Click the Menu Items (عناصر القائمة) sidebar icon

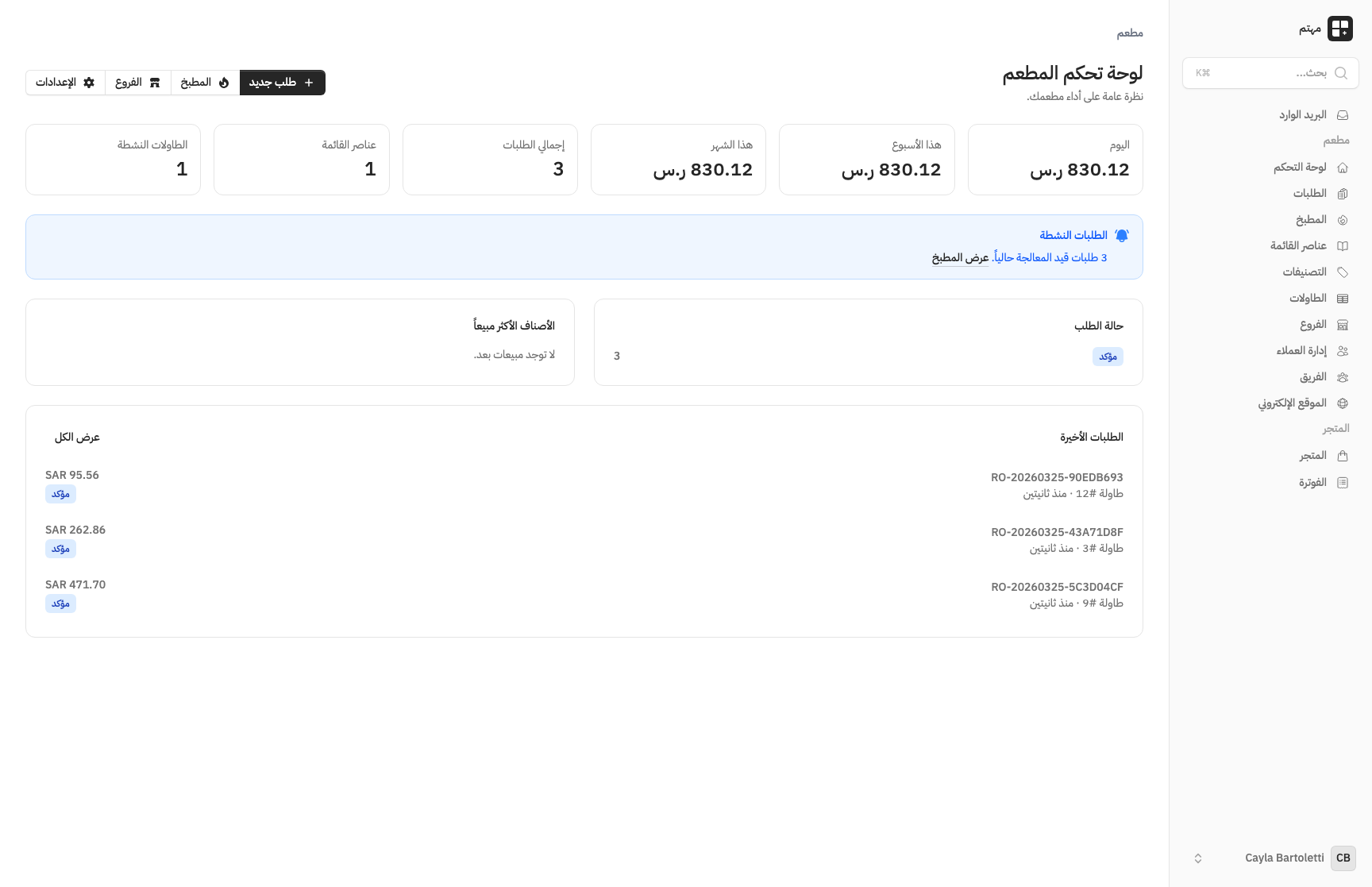coord(1343,245)
